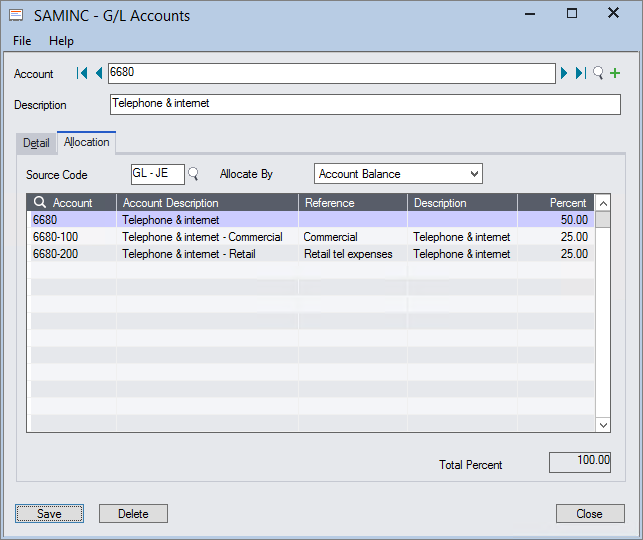Viewport: 643px width, 540px height.
Task: Click the 25.00 percent for 6680-100
Action: [x=556, y=237]
